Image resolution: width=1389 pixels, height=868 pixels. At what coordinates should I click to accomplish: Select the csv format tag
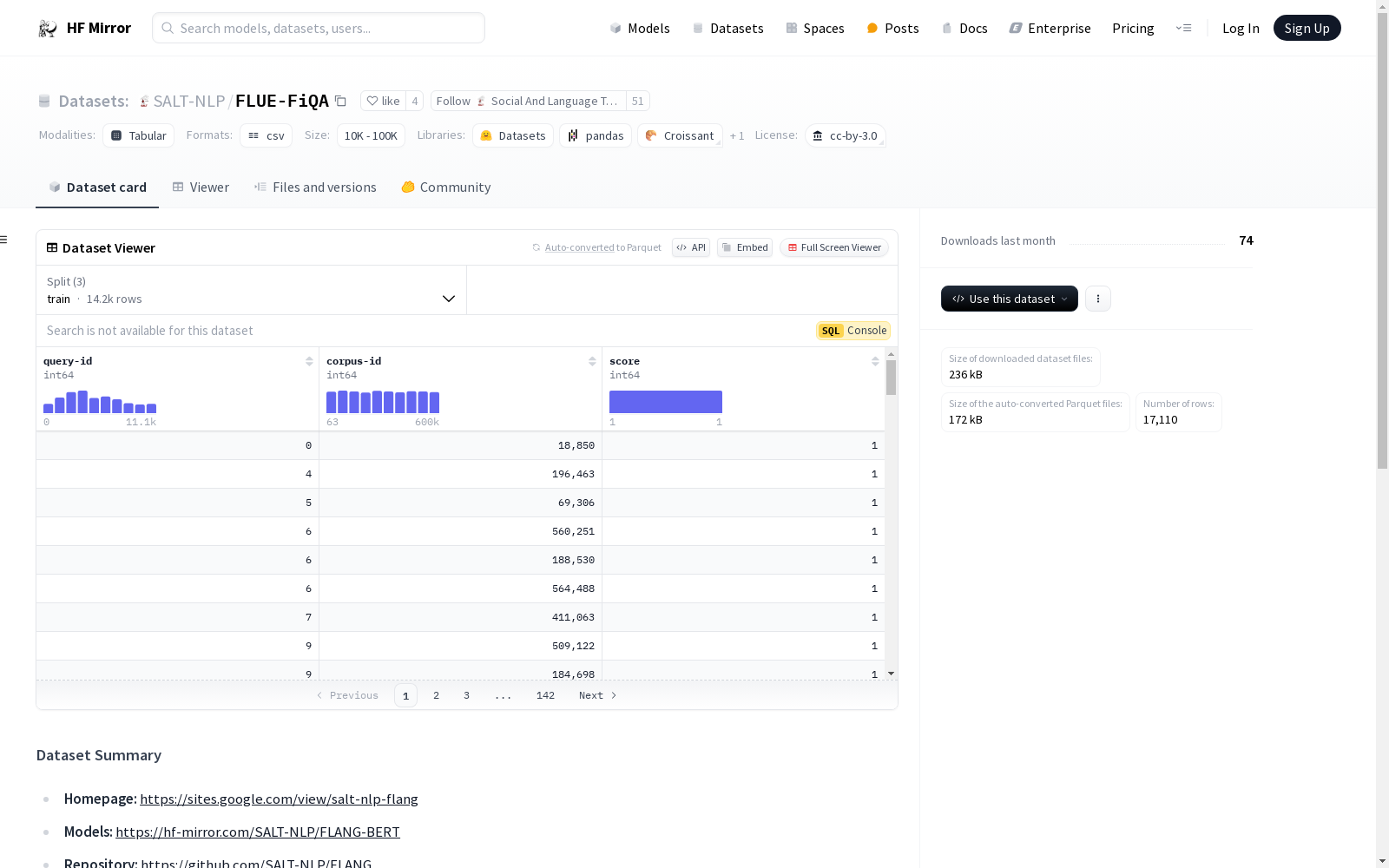click(266, 135)
